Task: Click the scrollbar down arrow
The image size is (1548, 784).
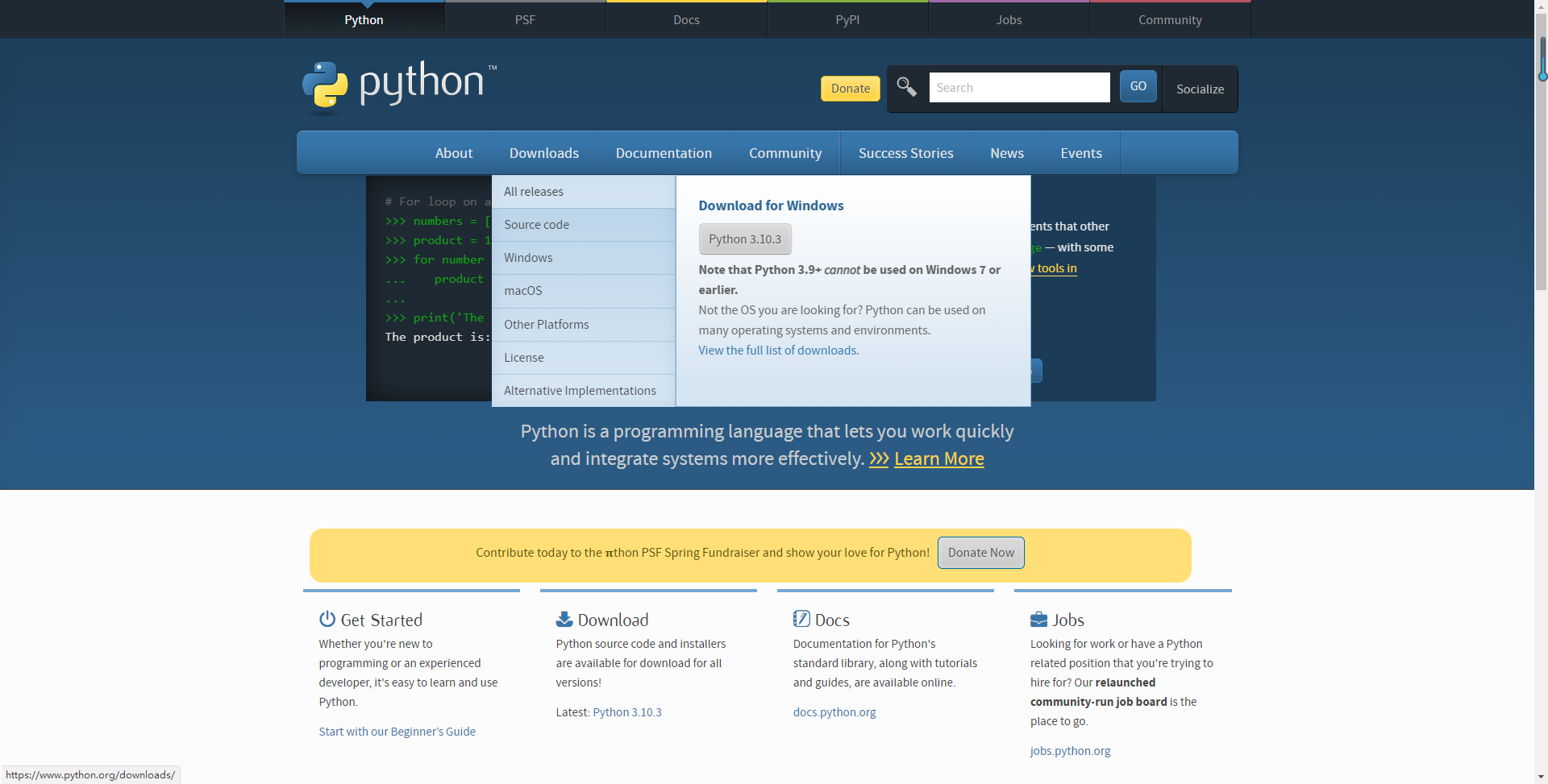Action: pyautogui.click(x=1542, y=777)
